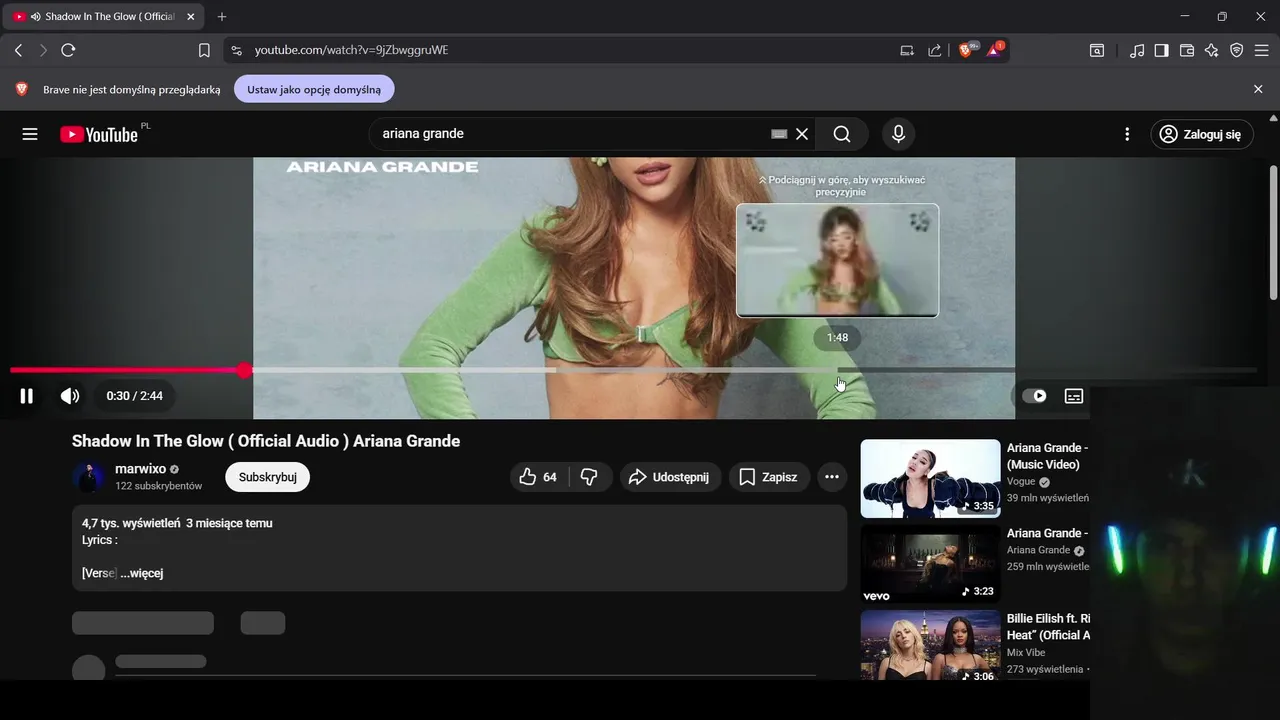Open a new browser tab
The width and height of the screenshot is (1280, 720).
click(x=222, y=17)
